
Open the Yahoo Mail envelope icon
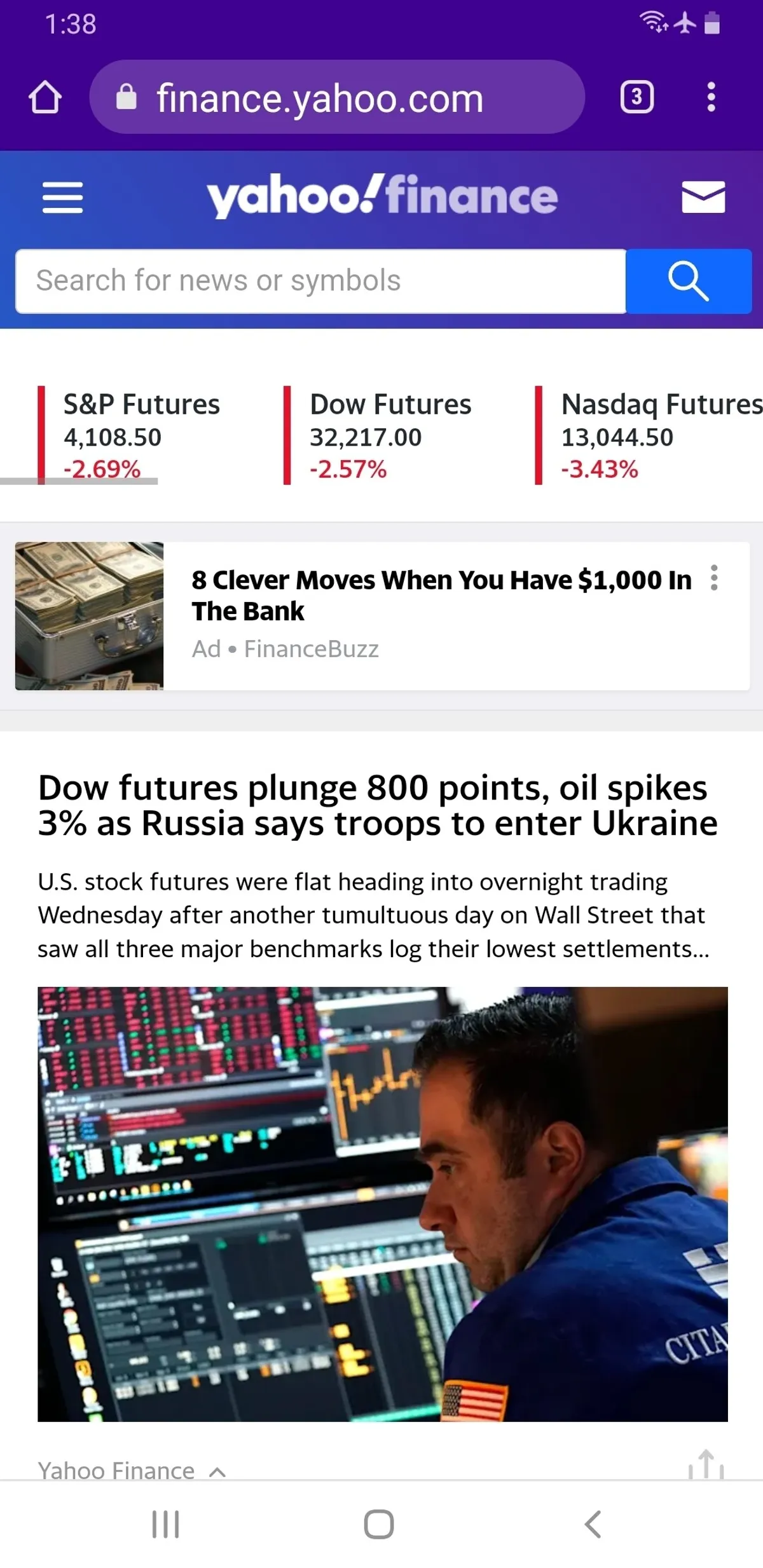(703, 197)
